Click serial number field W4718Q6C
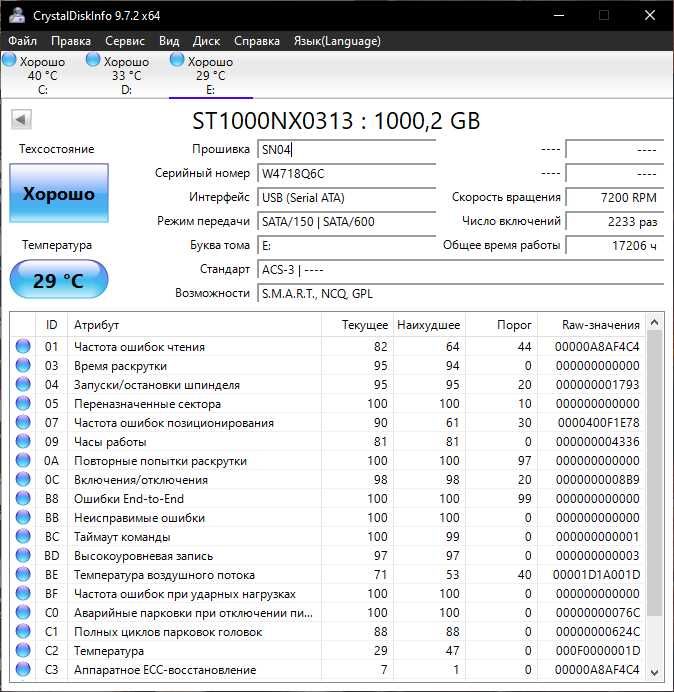674x692 pixels. 346,173
